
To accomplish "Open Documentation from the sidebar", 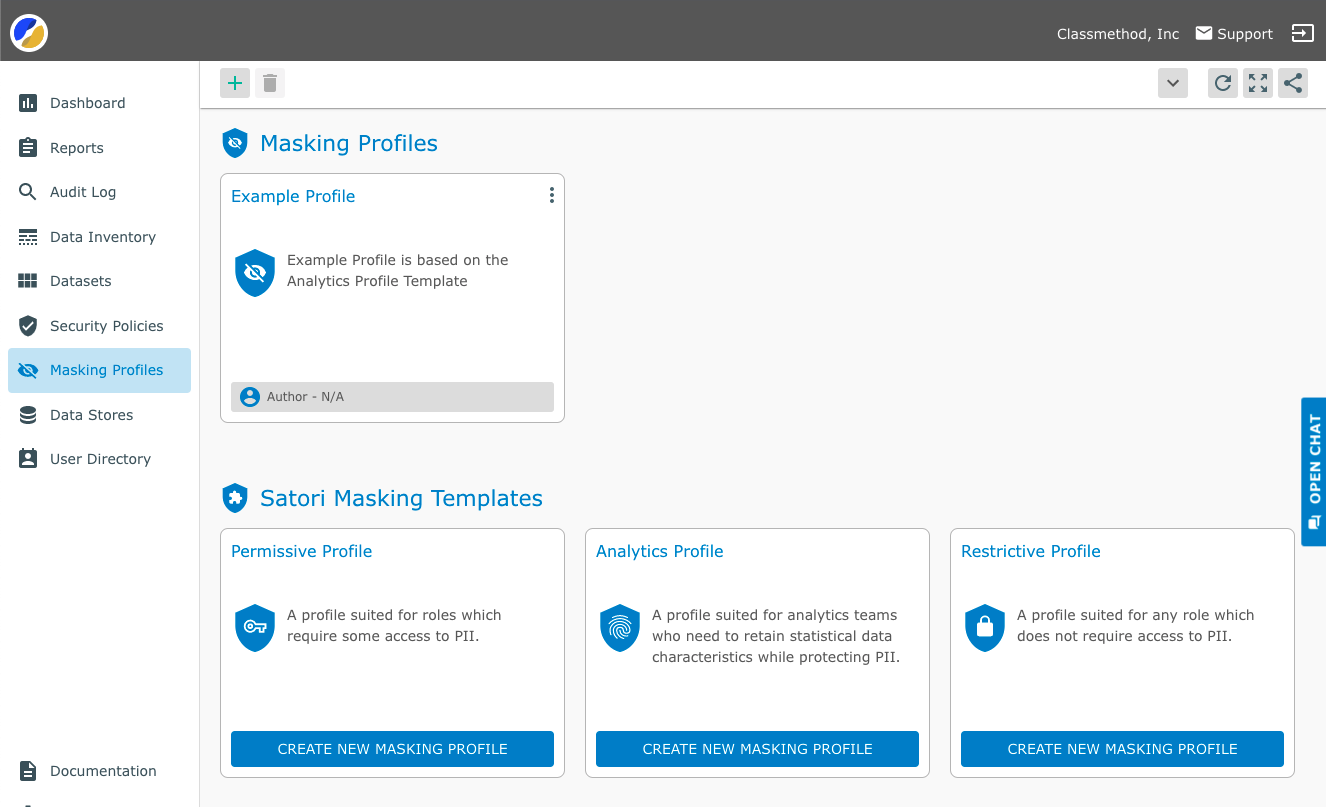I will coord(103,771).
